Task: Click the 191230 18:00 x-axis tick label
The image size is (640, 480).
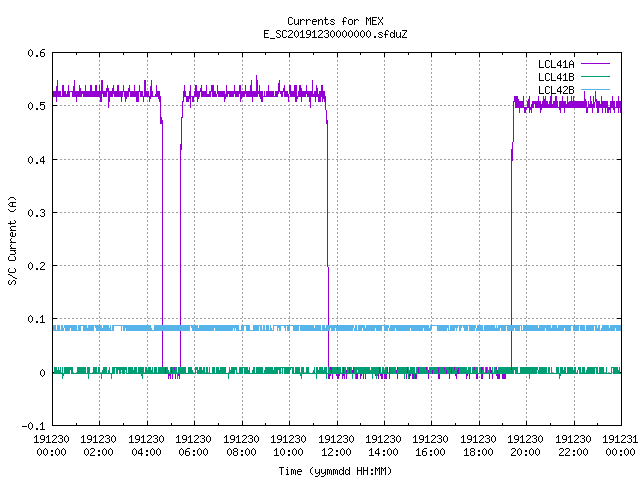Action: click(478, 446)
